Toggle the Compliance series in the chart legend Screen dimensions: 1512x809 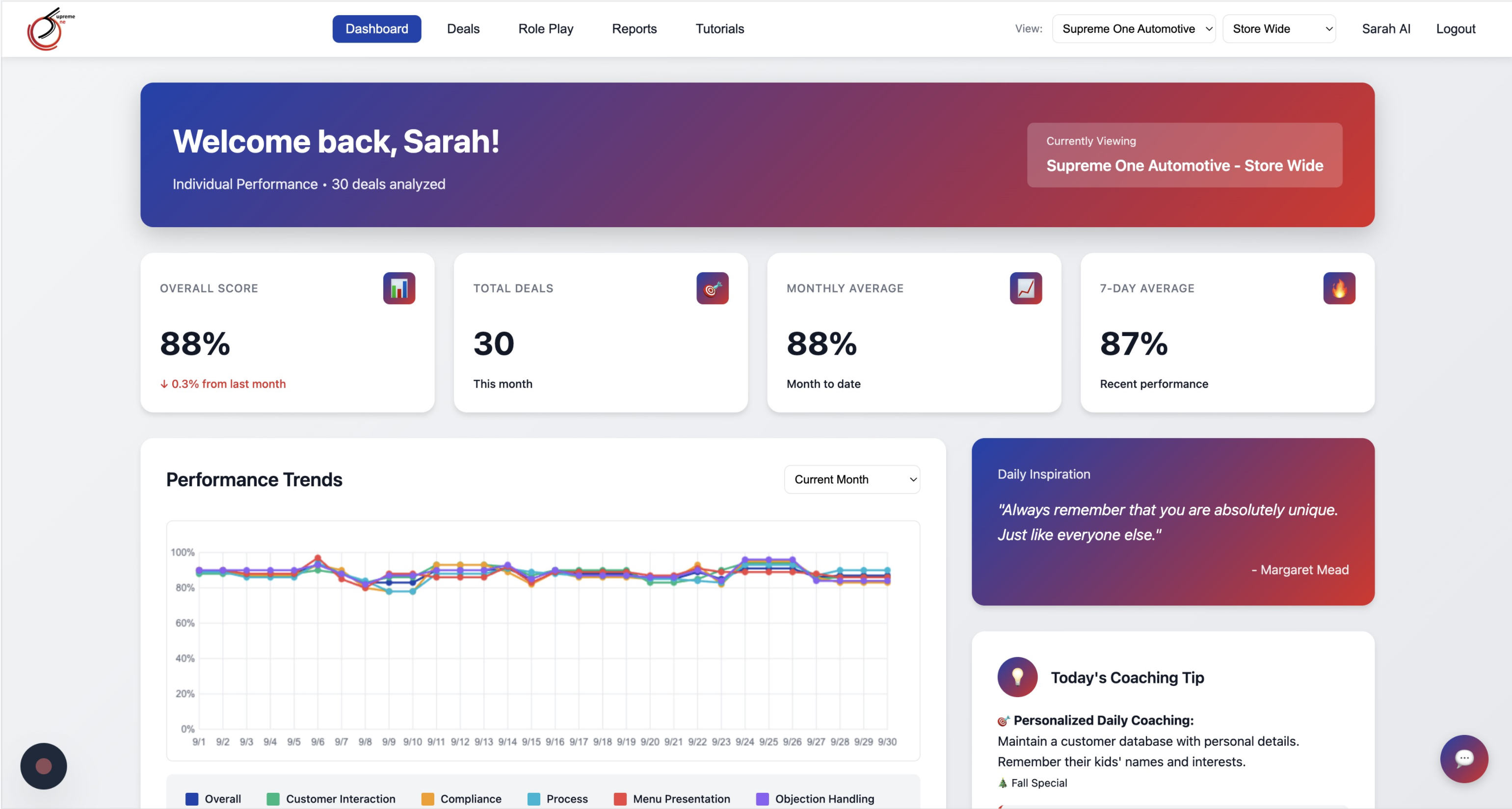point(461,798)
